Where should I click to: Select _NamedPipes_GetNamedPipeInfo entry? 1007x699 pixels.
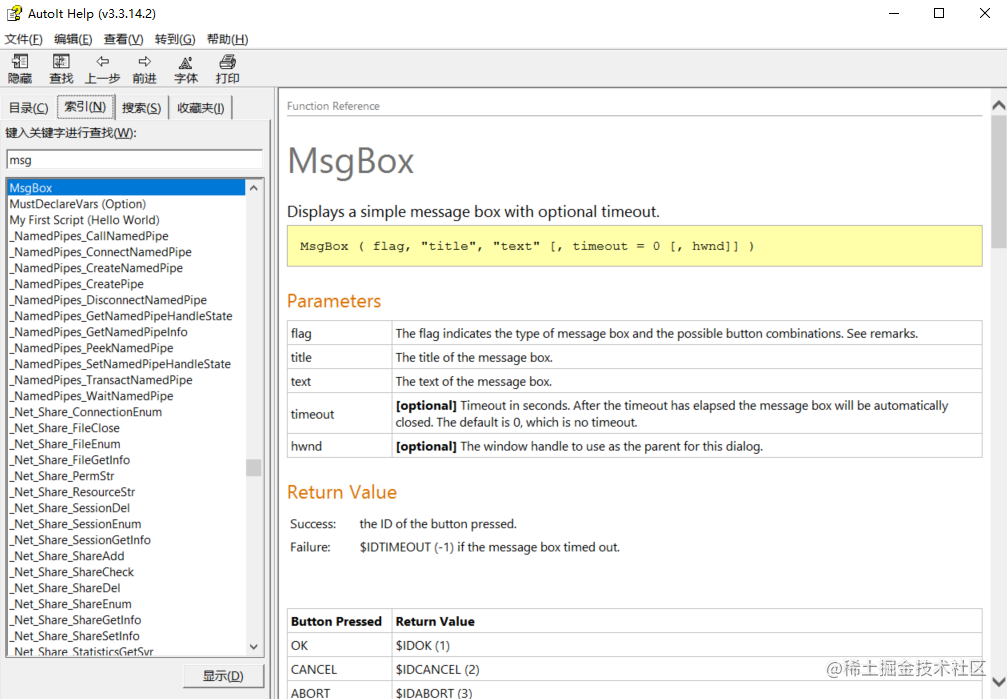[98, 332]
